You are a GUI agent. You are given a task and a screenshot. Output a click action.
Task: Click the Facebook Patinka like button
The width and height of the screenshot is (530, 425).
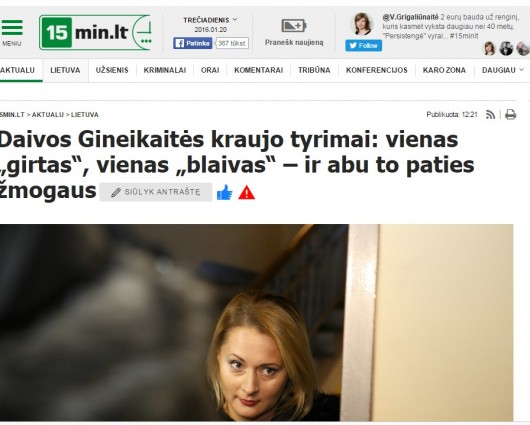coord(193,43)
